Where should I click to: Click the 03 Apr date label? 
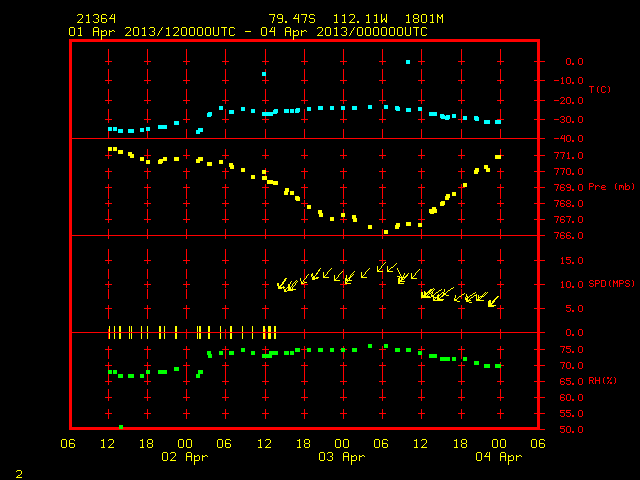[341, 457]
